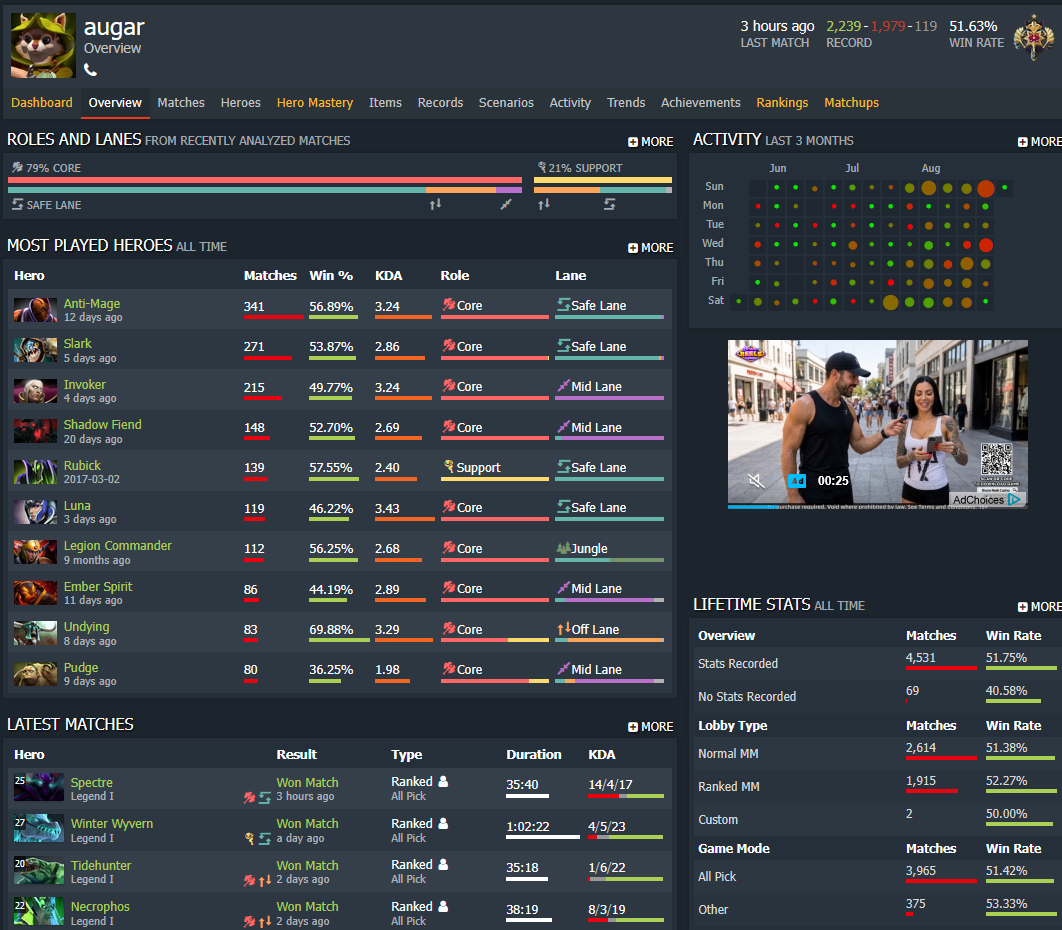Click the Rubick hero portrait
The height and width of the screenshot is (930, 1062).
pyautogui.click(x=35, y=471)
